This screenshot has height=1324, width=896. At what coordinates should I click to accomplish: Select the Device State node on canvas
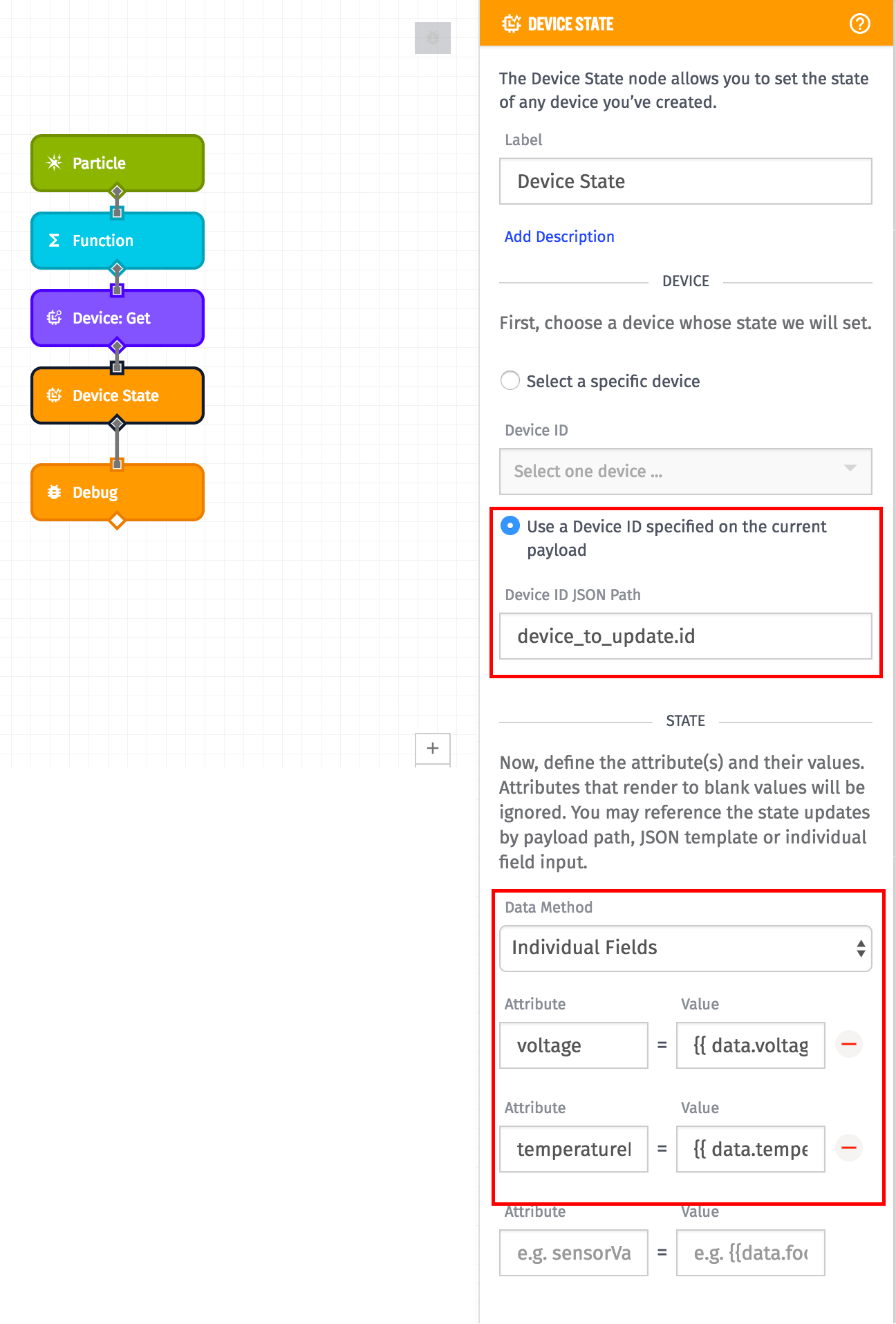point(116,395)
